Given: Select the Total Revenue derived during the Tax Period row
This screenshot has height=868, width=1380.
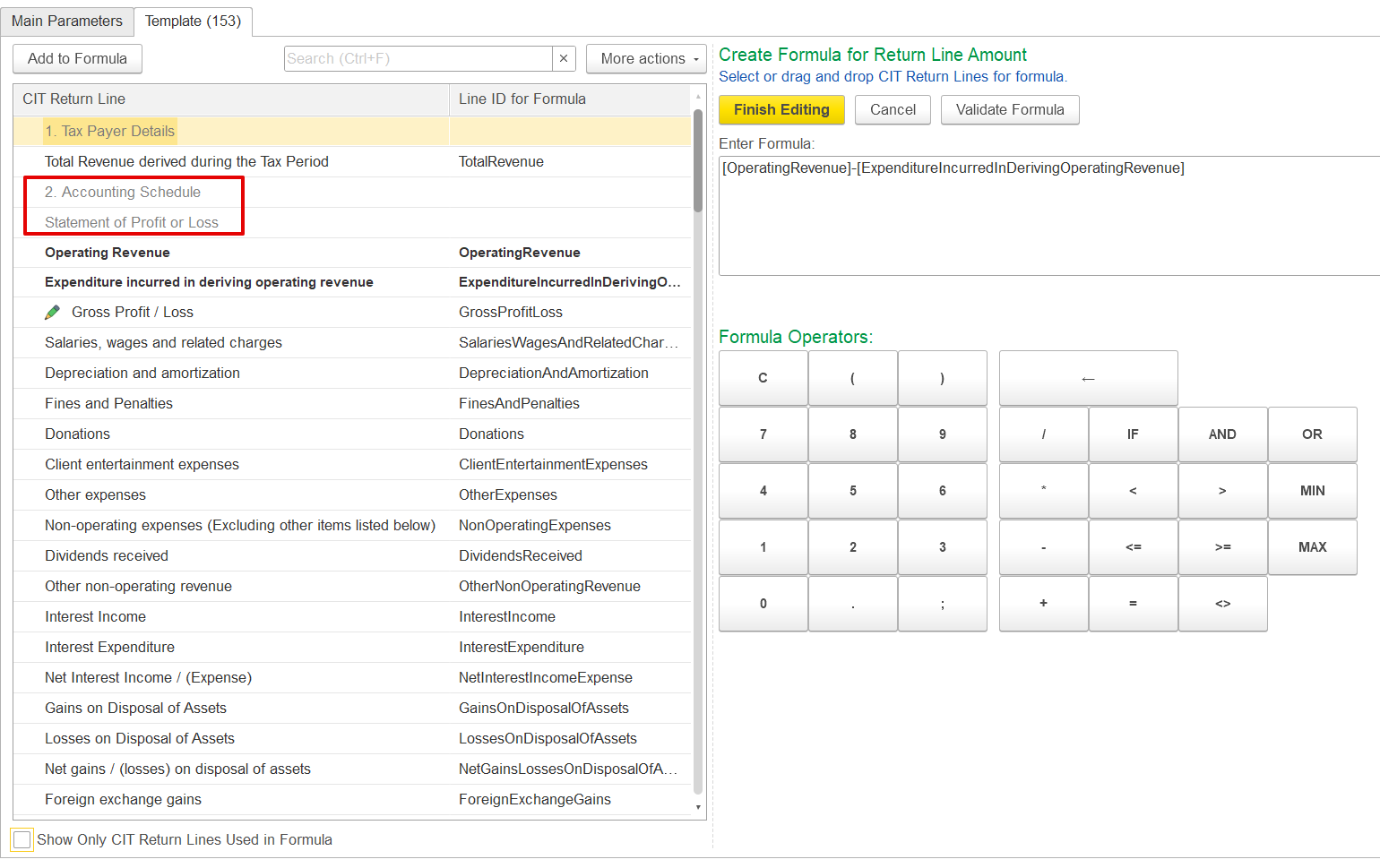Looking at the screenshot, I should point(352,162).
